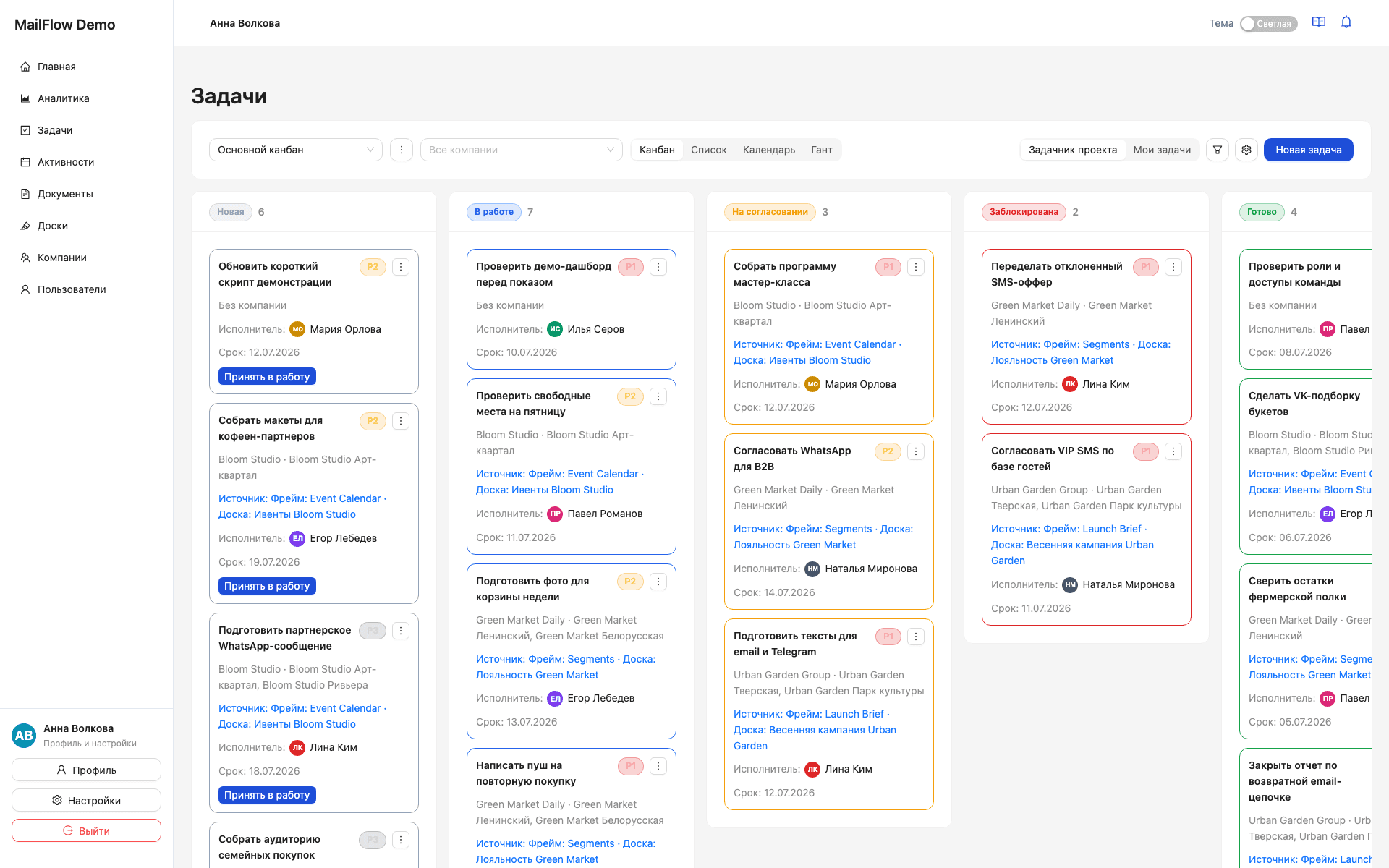
Task: Click the Новая задача button
Action: [1309, 150]
